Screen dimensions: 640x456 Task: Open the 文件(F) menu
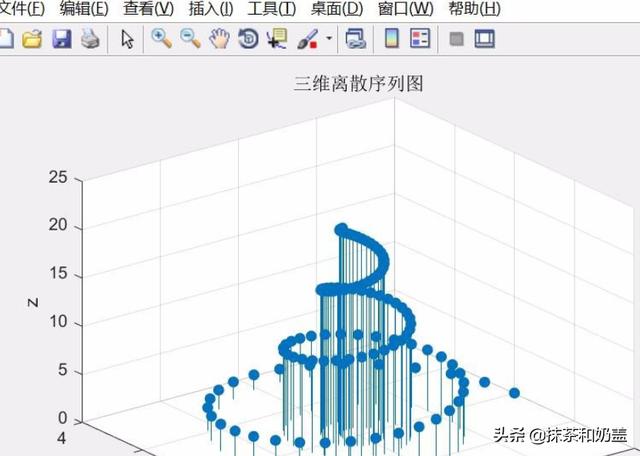[22, 8]
